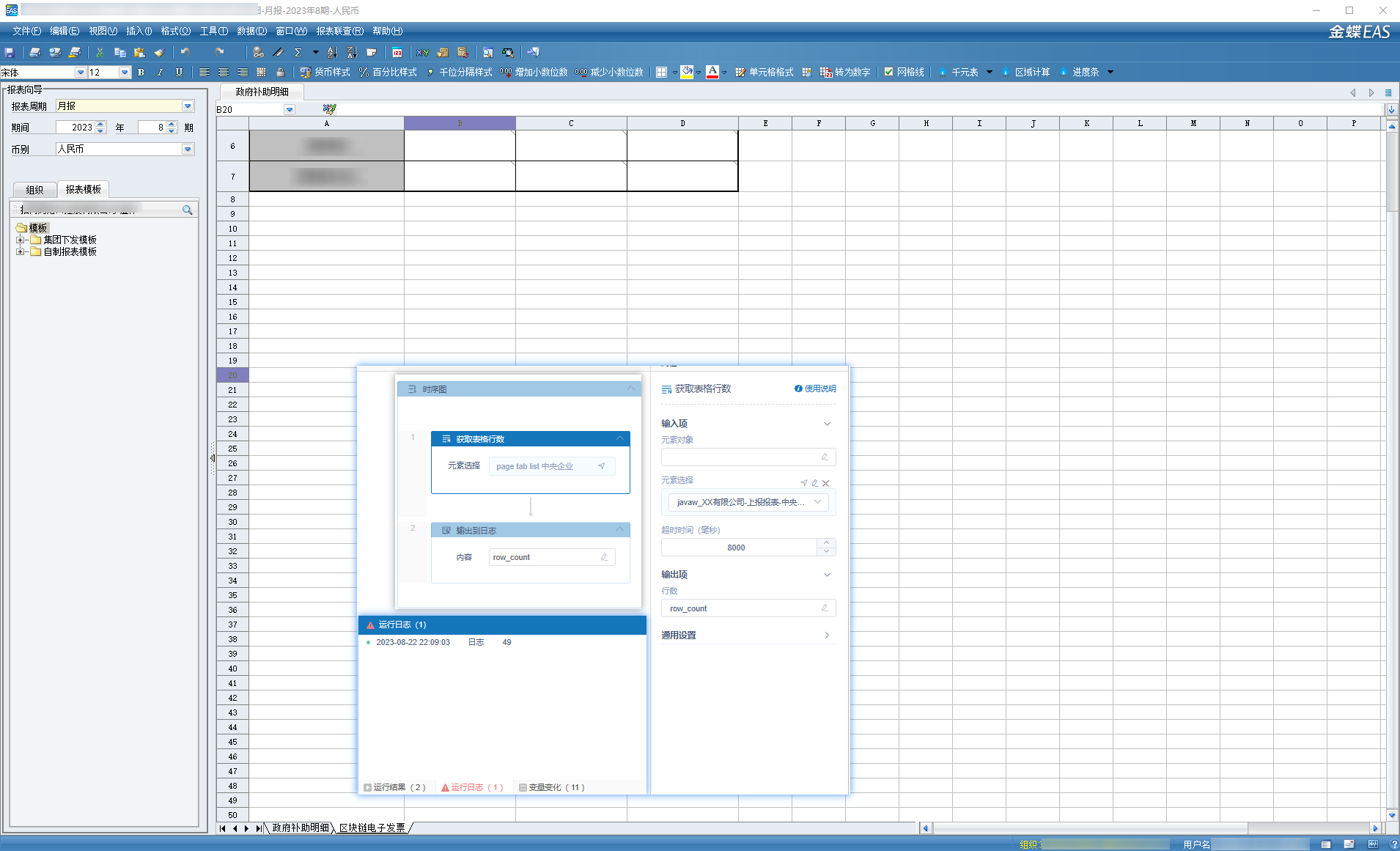Toggle italic formatting button
Screen dimensions: 1400x851
pos(160,72)
